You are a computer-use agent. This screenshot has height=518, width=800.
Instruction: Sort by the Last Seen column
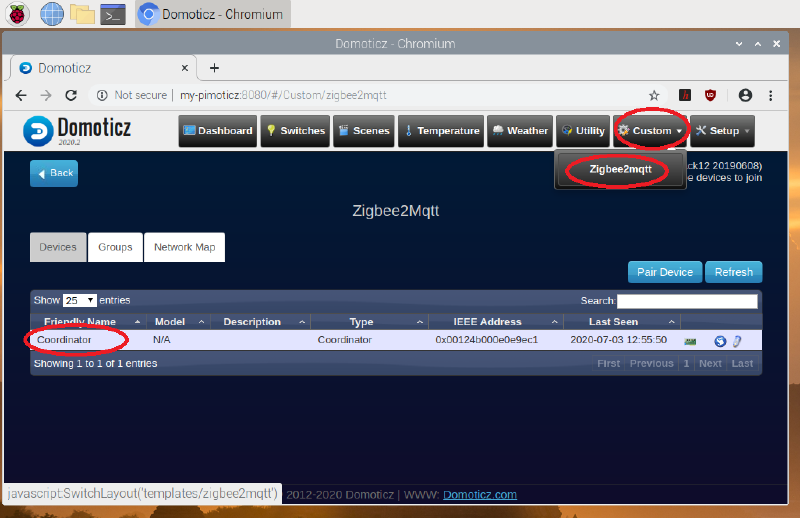coord(622,322)
